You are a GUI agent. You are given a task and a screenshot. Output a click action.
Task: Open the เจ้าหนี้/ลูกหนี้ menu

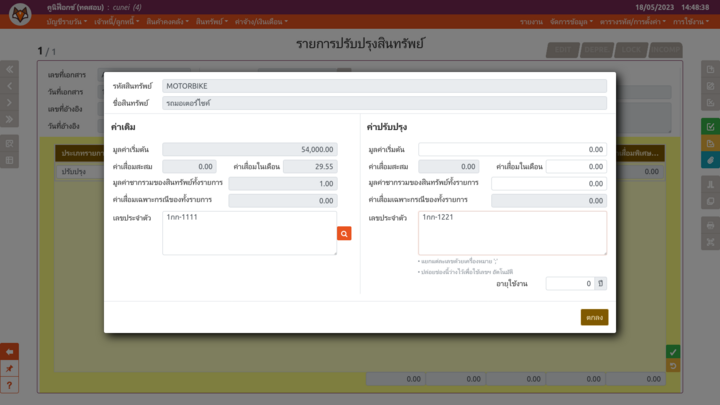117,22
